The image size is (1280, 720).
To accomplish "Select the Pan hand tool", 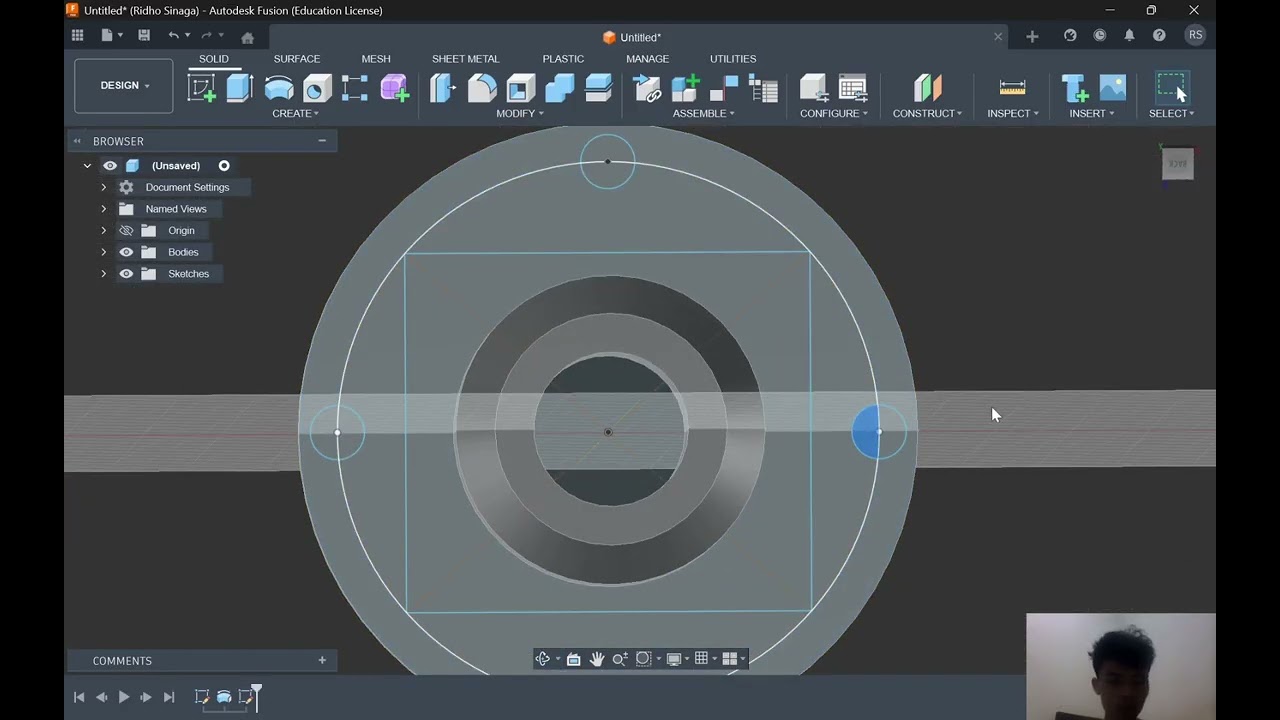I will point(597,659).
